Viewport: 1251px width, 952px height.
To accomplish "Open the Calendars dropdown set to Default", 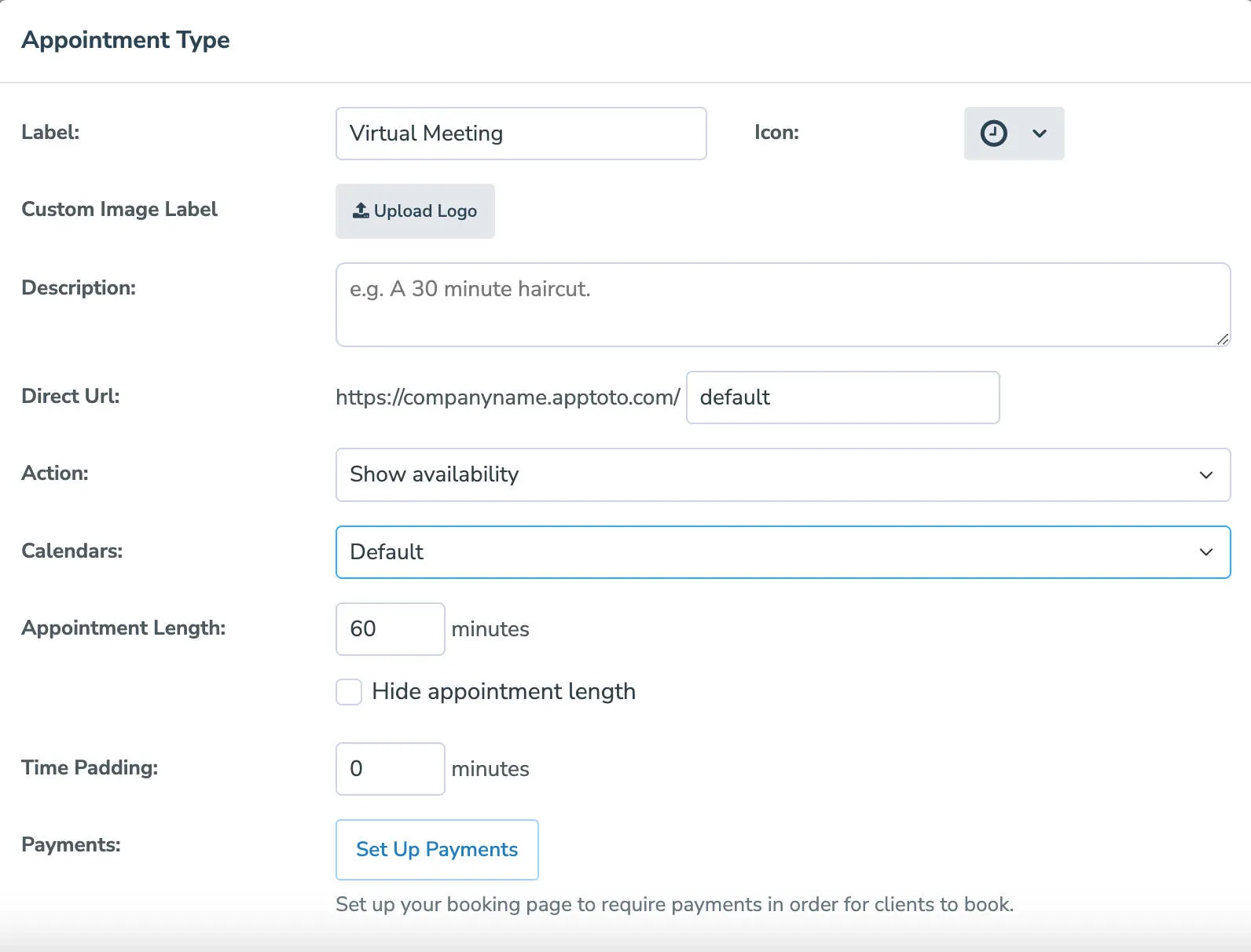I will click(x=783, y=552).
